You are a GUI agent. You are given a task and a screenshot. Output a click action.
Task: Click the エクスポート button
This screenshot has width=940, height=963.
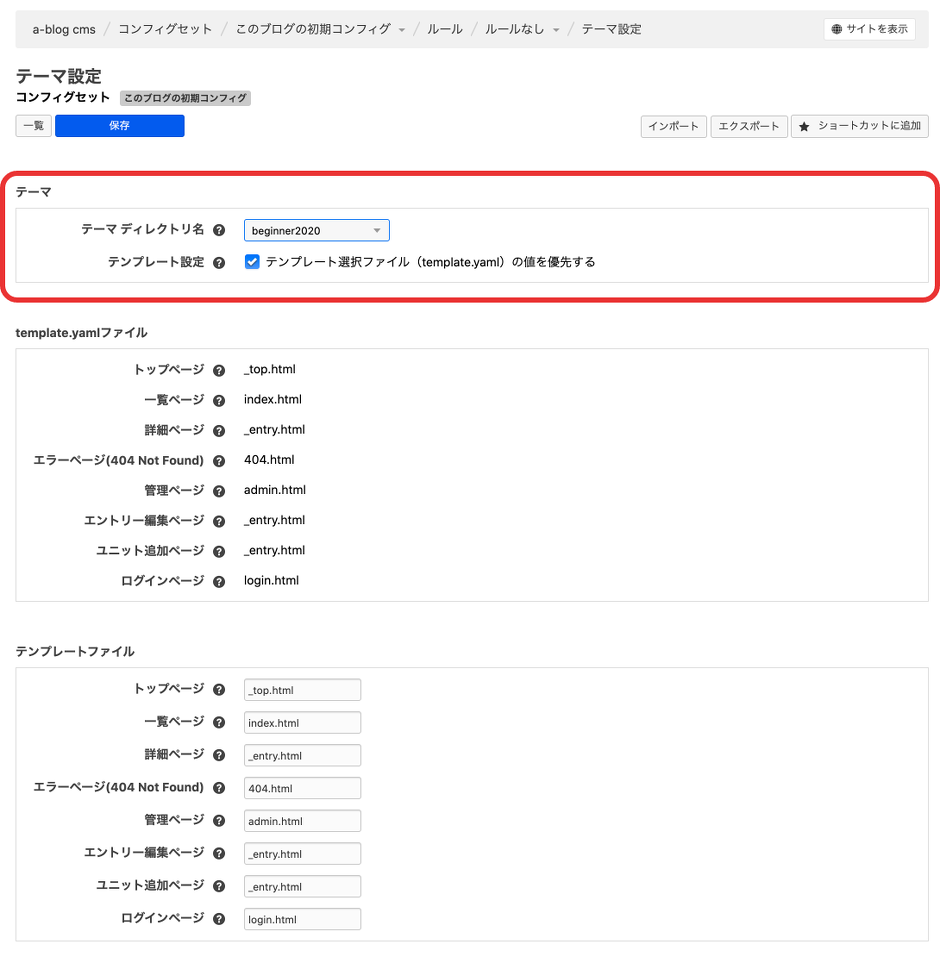(x=748, y=126)
